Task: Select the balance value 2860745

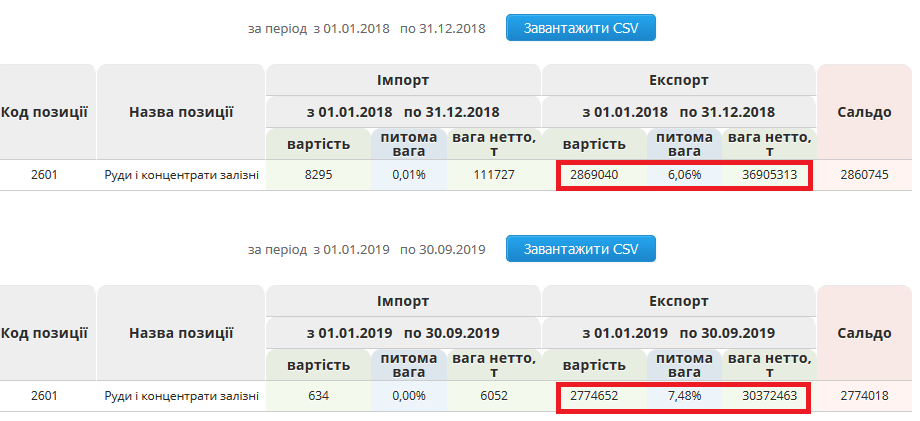Action: click(865, 175)
